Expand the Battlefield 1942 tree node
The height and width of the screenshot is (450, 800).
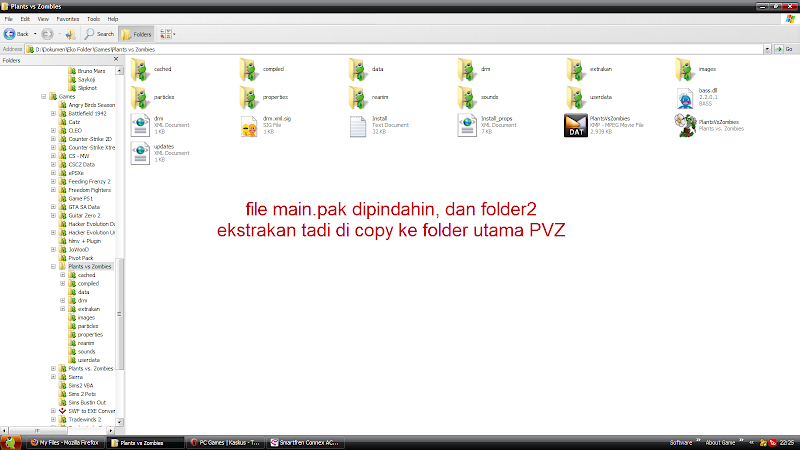[x=53, y=113]
